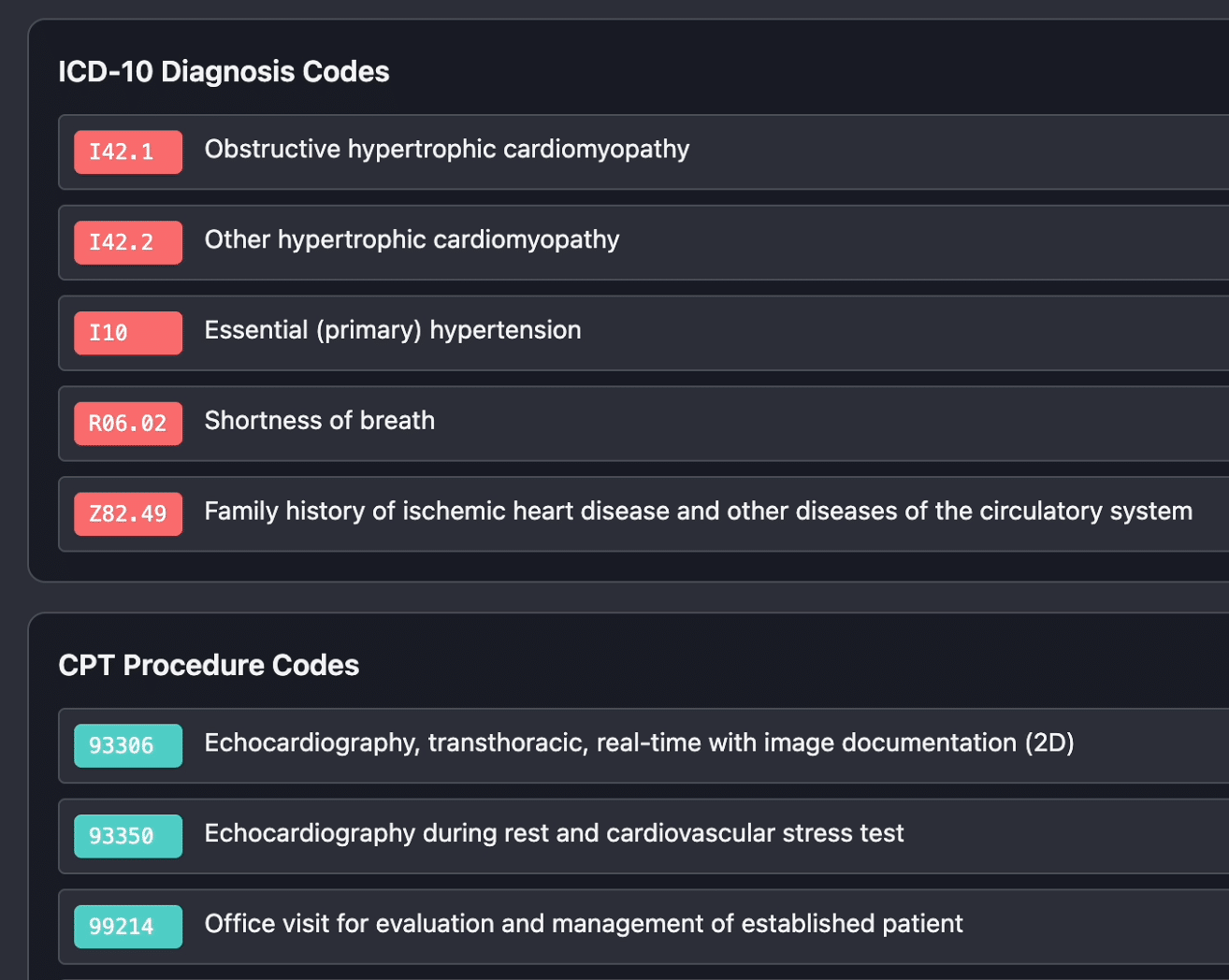
Task: Select the R06.02 diagnosis code badge
Action: point(128,424)
